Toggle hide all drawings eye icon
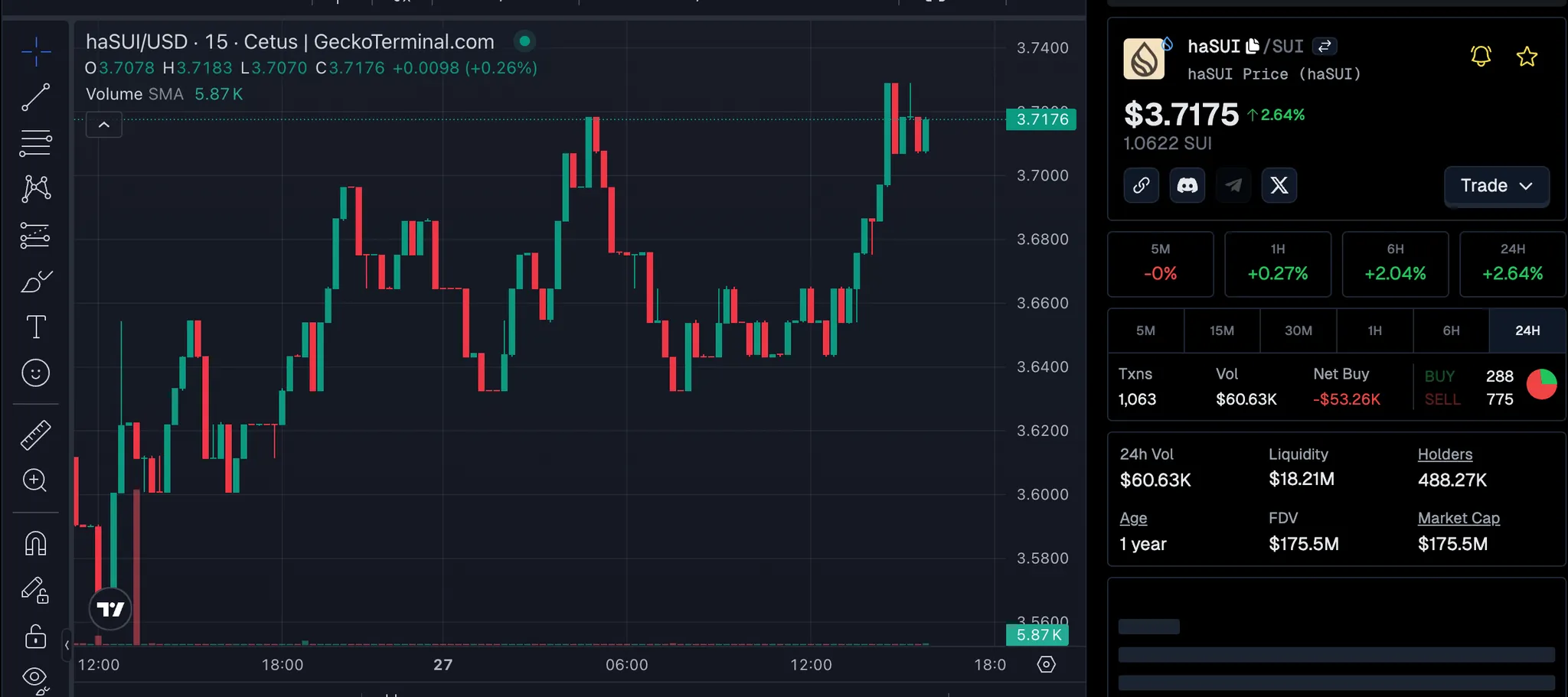1568x697 pixels. point(35,677)
